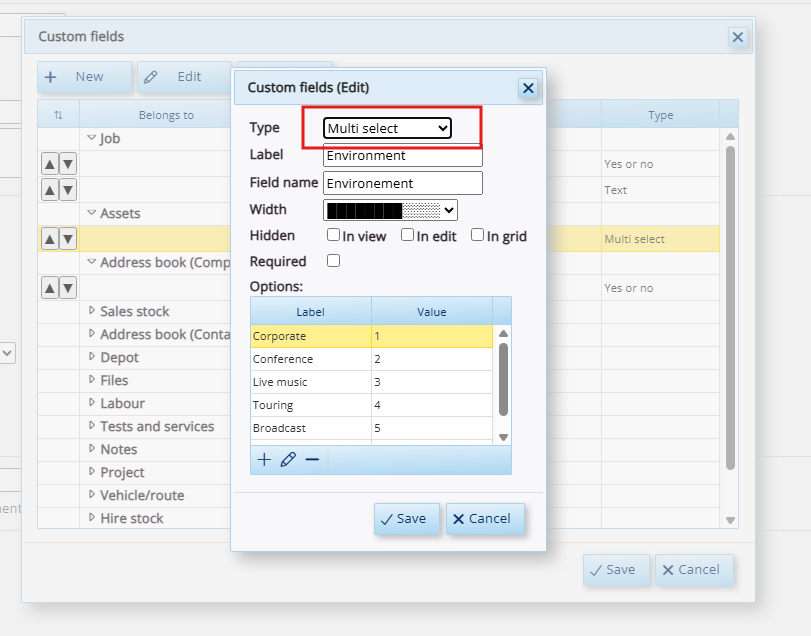Expand the Vehicle/route group
The width and height of the screenshot is (811, 636).
coord(92,494)
